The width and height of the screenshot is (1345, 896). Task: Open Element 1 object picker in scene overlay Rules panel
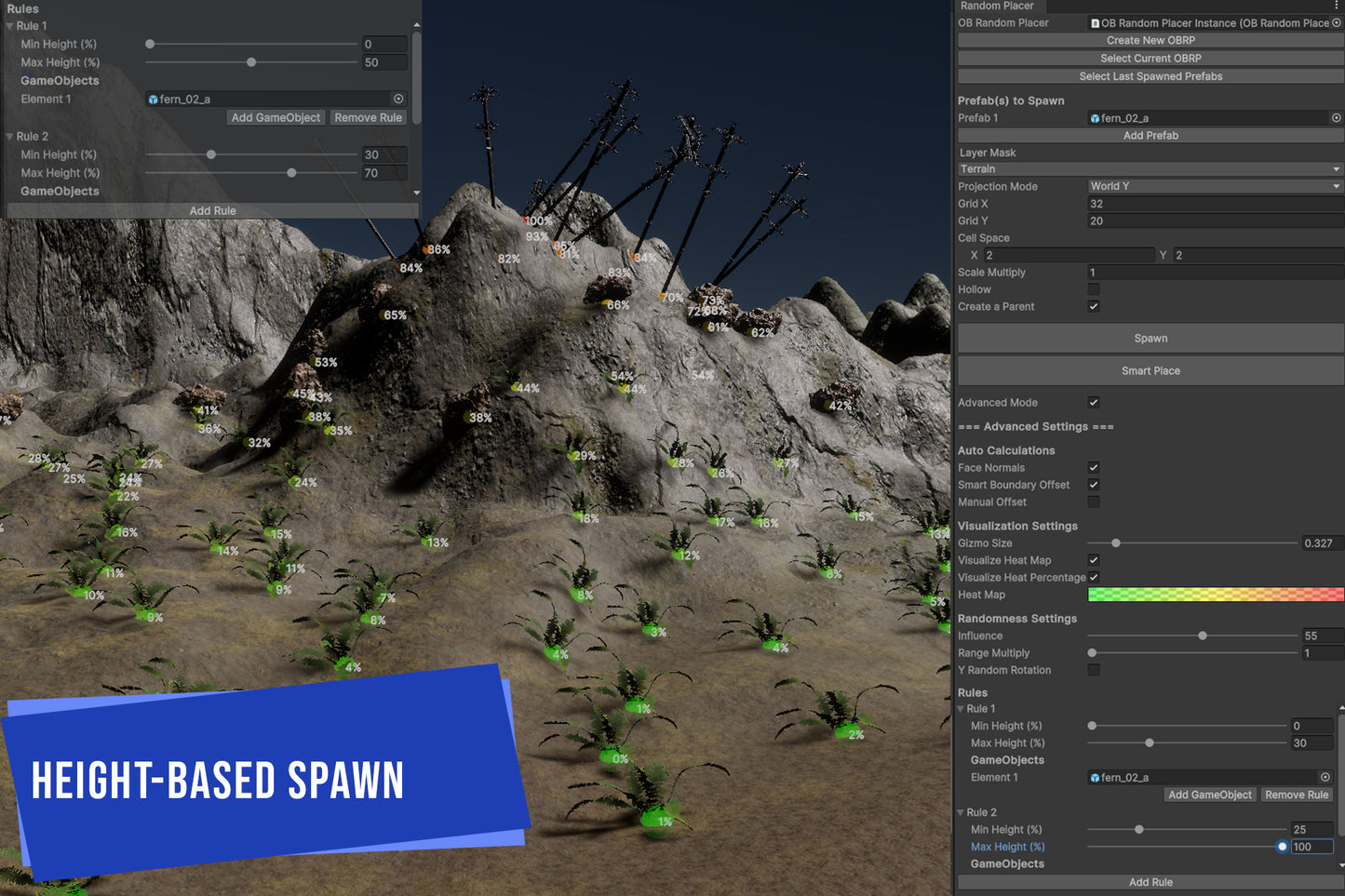coord(398,99)
